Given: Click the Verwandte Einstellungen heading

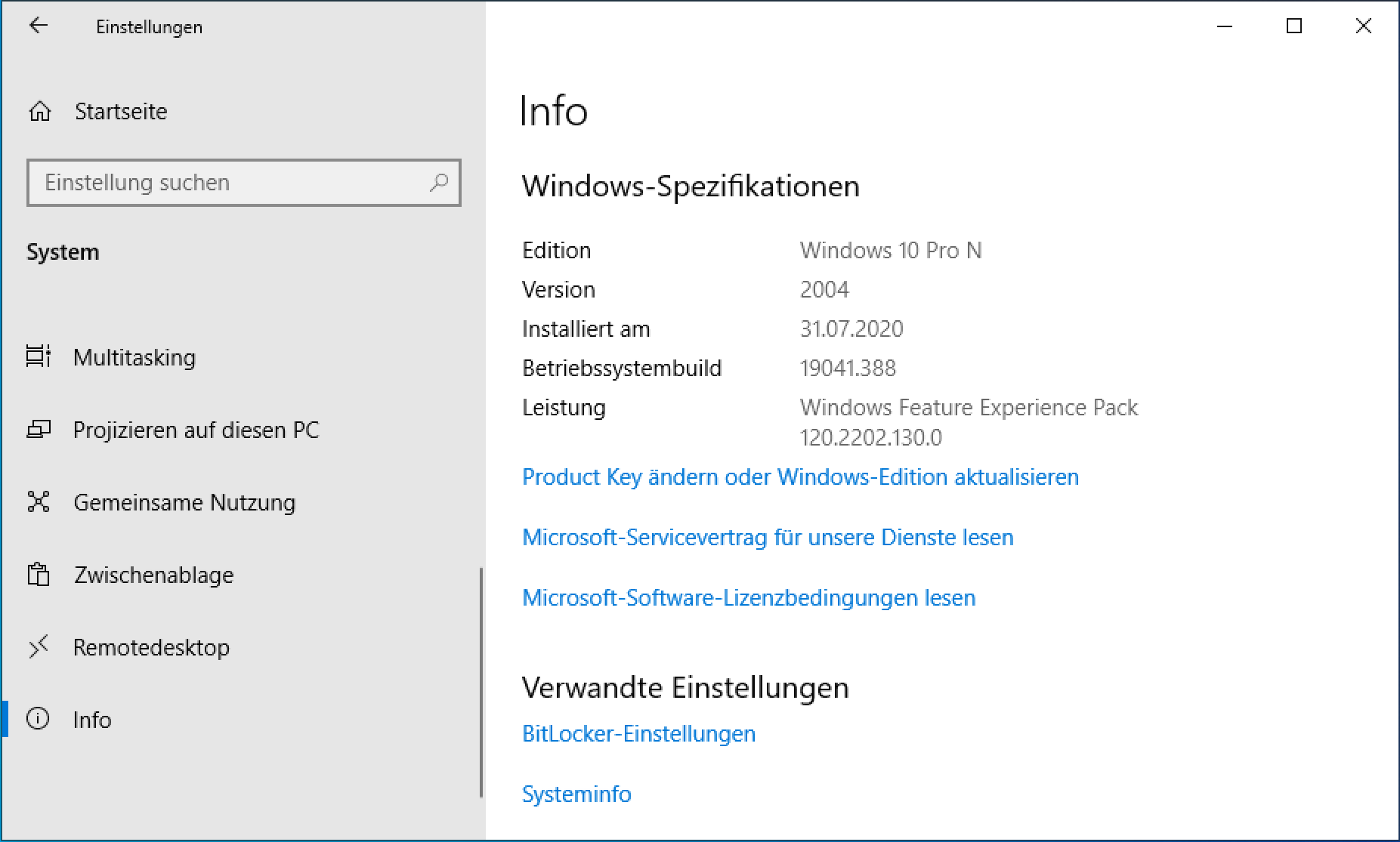Looking at the screenshot, I should tap(685, 687).
